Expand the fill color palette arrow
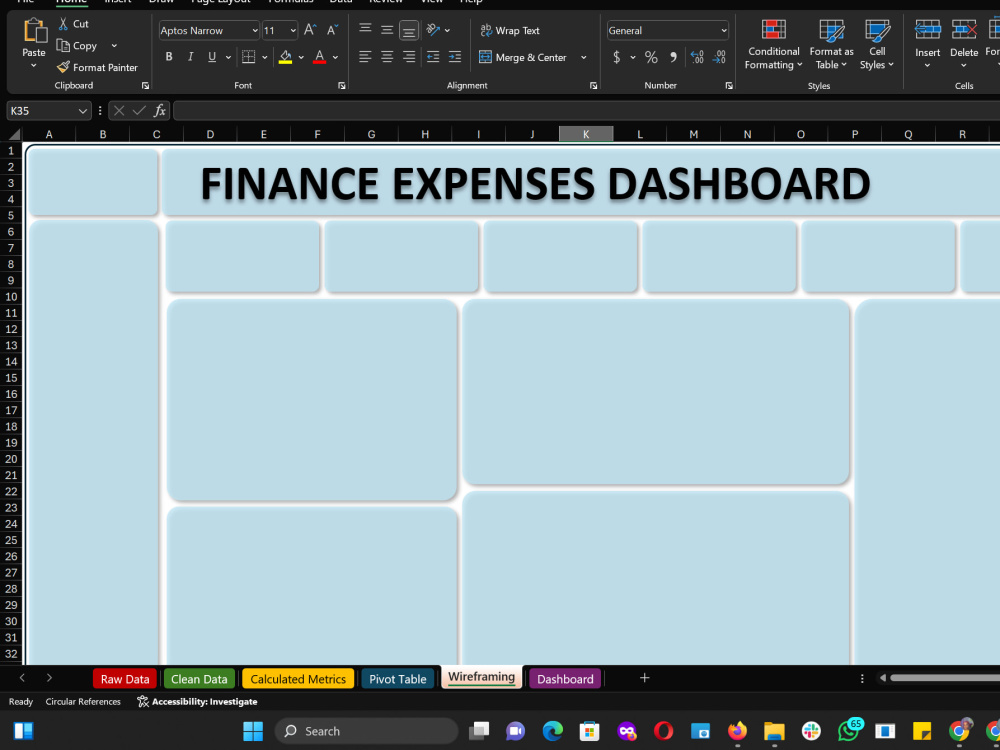 (x=301, y=57)
